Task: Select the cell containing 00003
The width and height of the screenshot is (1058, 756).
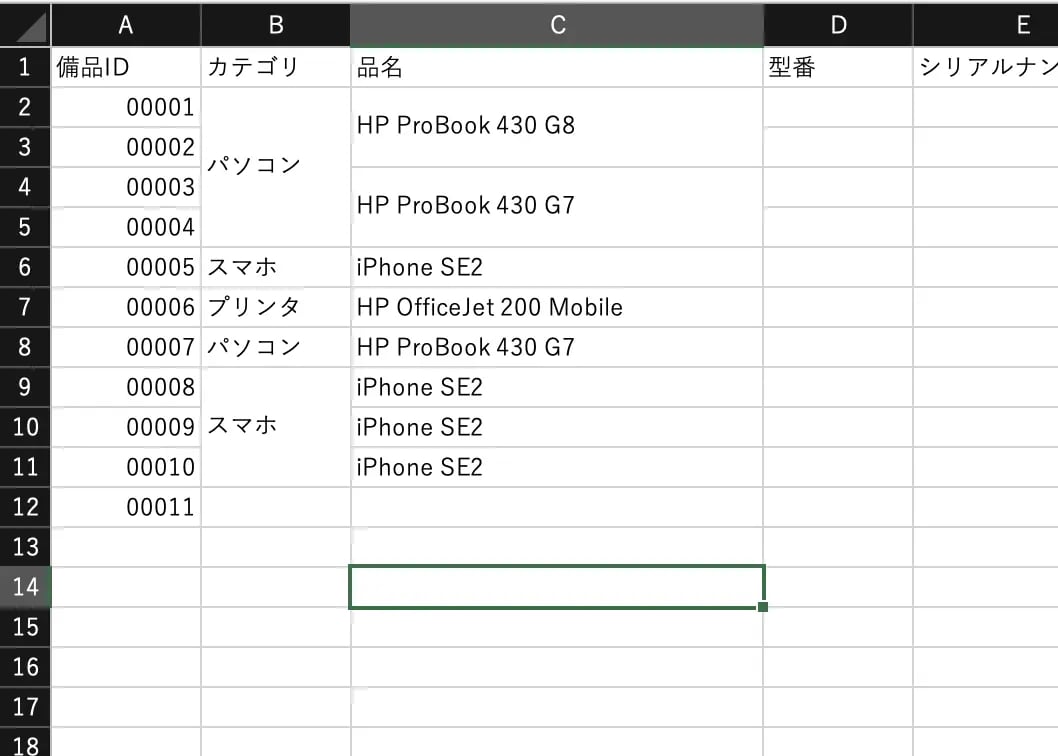Action: tap(126, 187)
